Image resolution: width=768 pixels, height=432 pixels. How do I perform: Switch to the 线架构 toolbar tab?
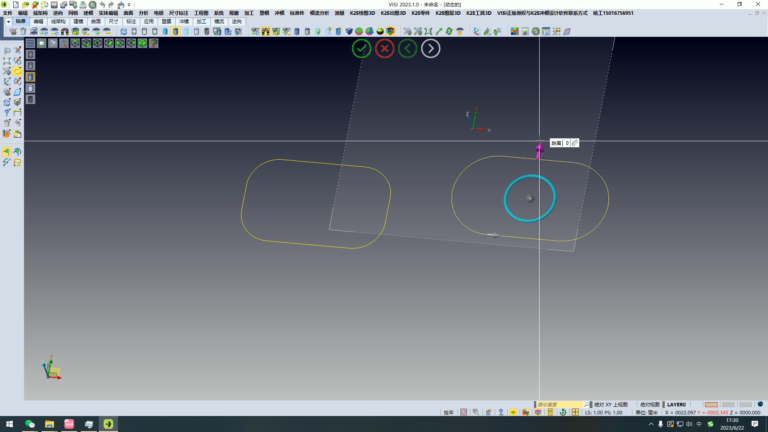pos(58,22)
